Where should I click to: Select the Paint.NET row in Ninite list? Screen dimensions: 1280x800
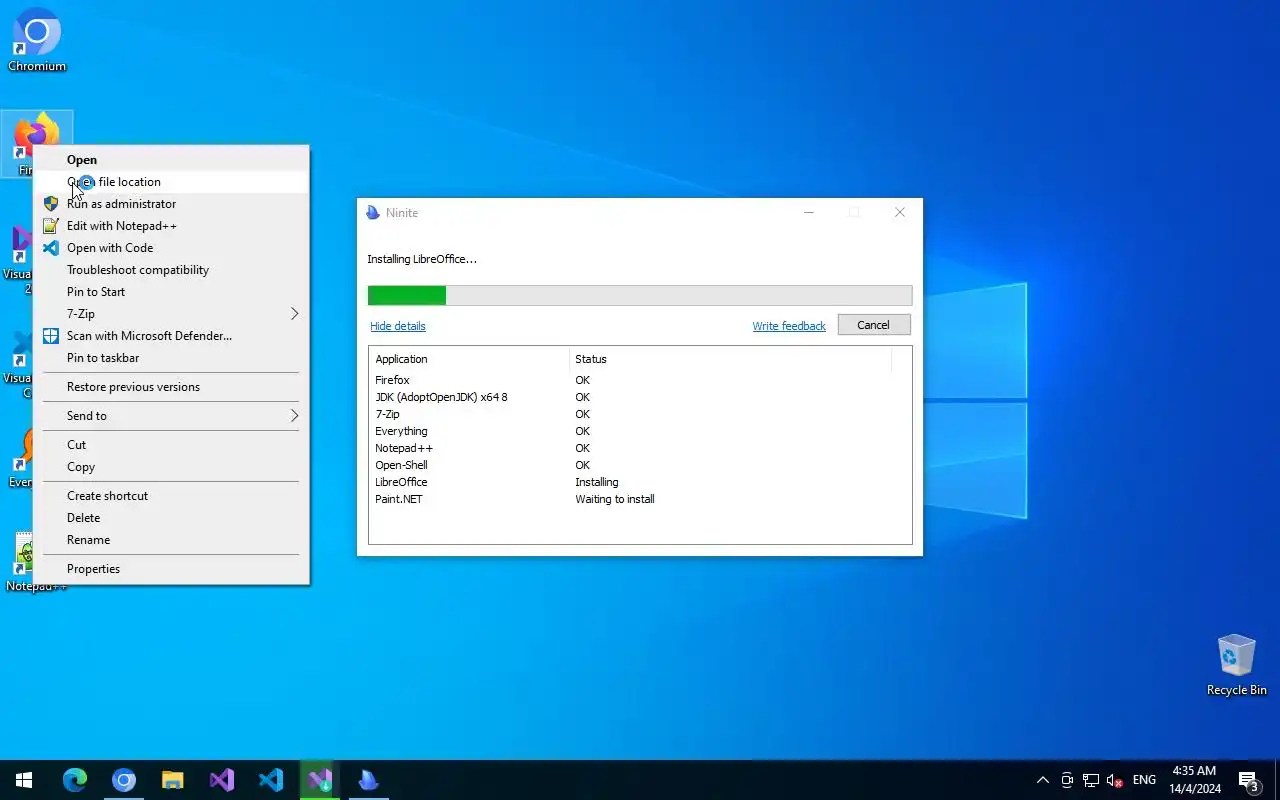tap(640, 499)
